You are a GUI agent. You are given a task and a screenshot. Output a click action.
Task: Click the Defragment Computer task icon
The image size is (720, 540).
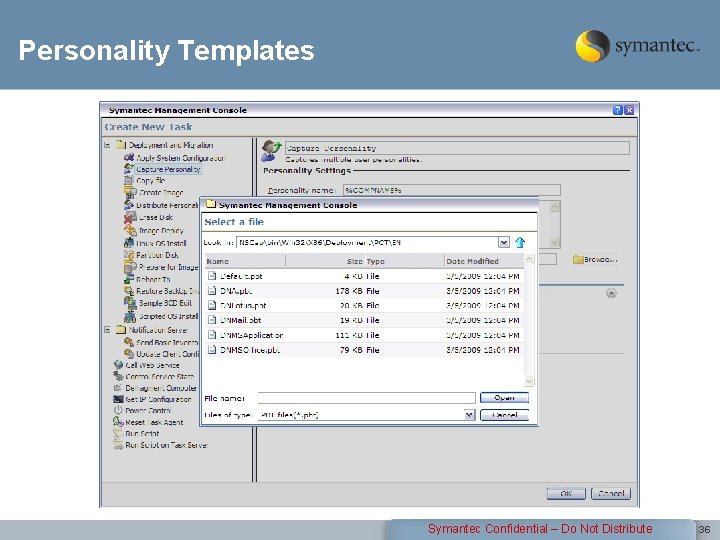(x=118, y=388)
